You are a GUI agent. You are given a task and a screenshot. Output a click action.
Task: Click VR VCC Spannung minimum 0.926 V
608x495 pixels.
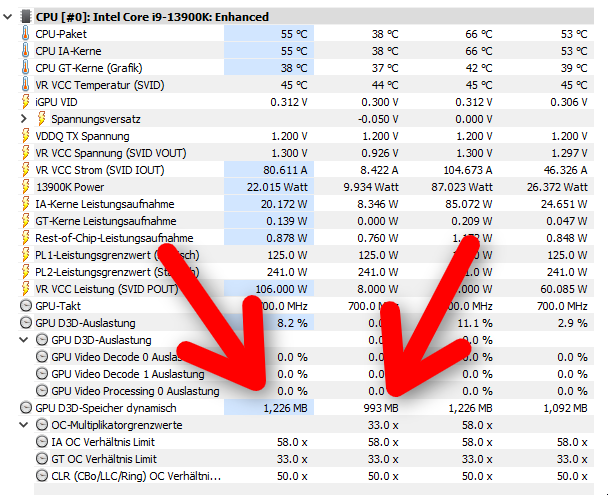pyautogui.click(x=380, y=153)
